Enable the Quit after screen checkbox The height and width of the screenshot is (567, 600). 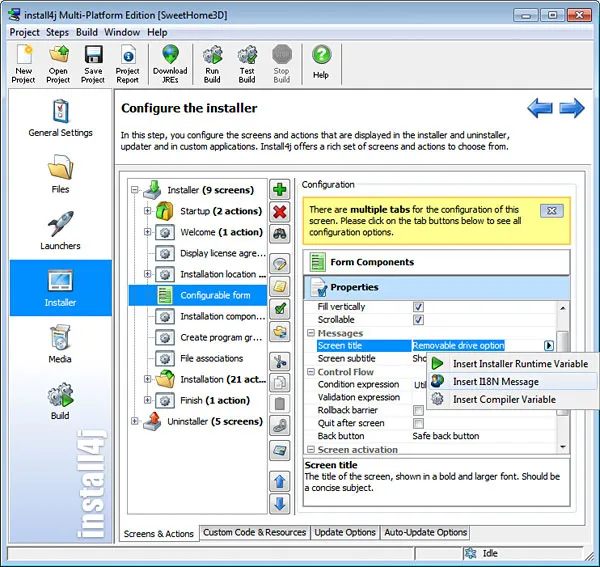[418, 424]
